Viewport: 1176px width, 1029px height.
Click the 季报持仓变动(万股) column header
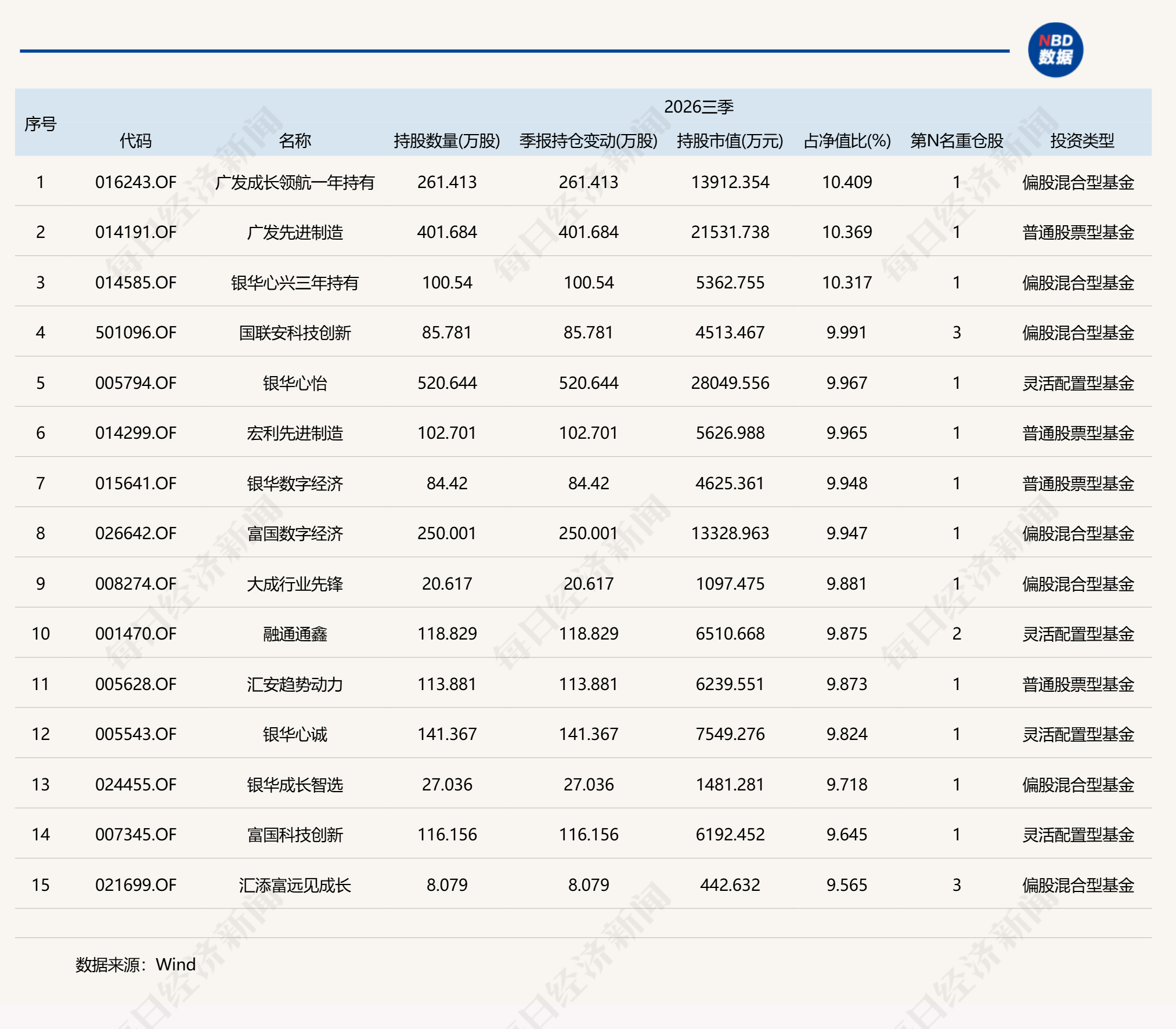[x=589, y=140]
